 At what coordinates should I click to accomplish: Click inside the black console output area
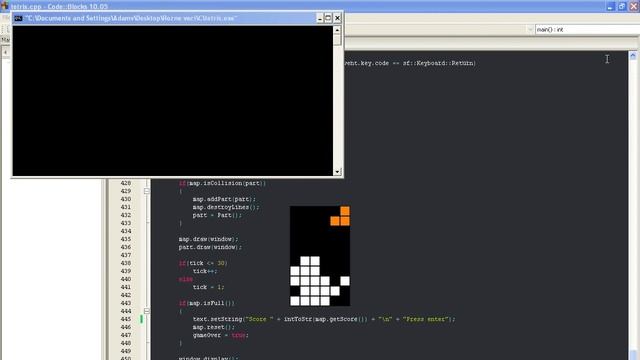(173, 101)
